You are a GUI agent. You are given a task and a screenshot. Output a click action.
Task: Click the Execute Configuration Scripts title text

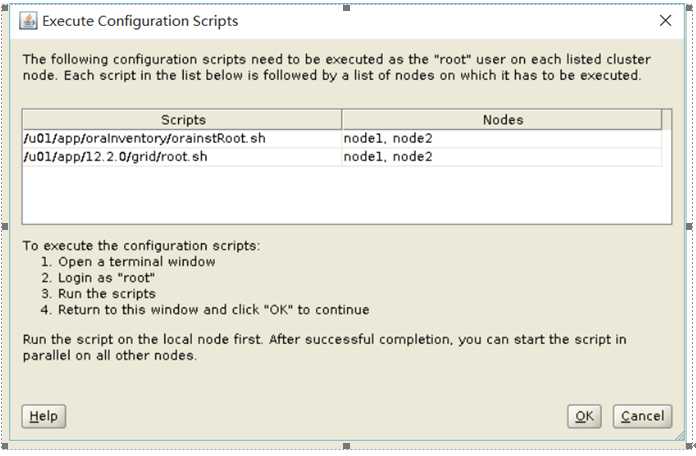coord(140,21)
